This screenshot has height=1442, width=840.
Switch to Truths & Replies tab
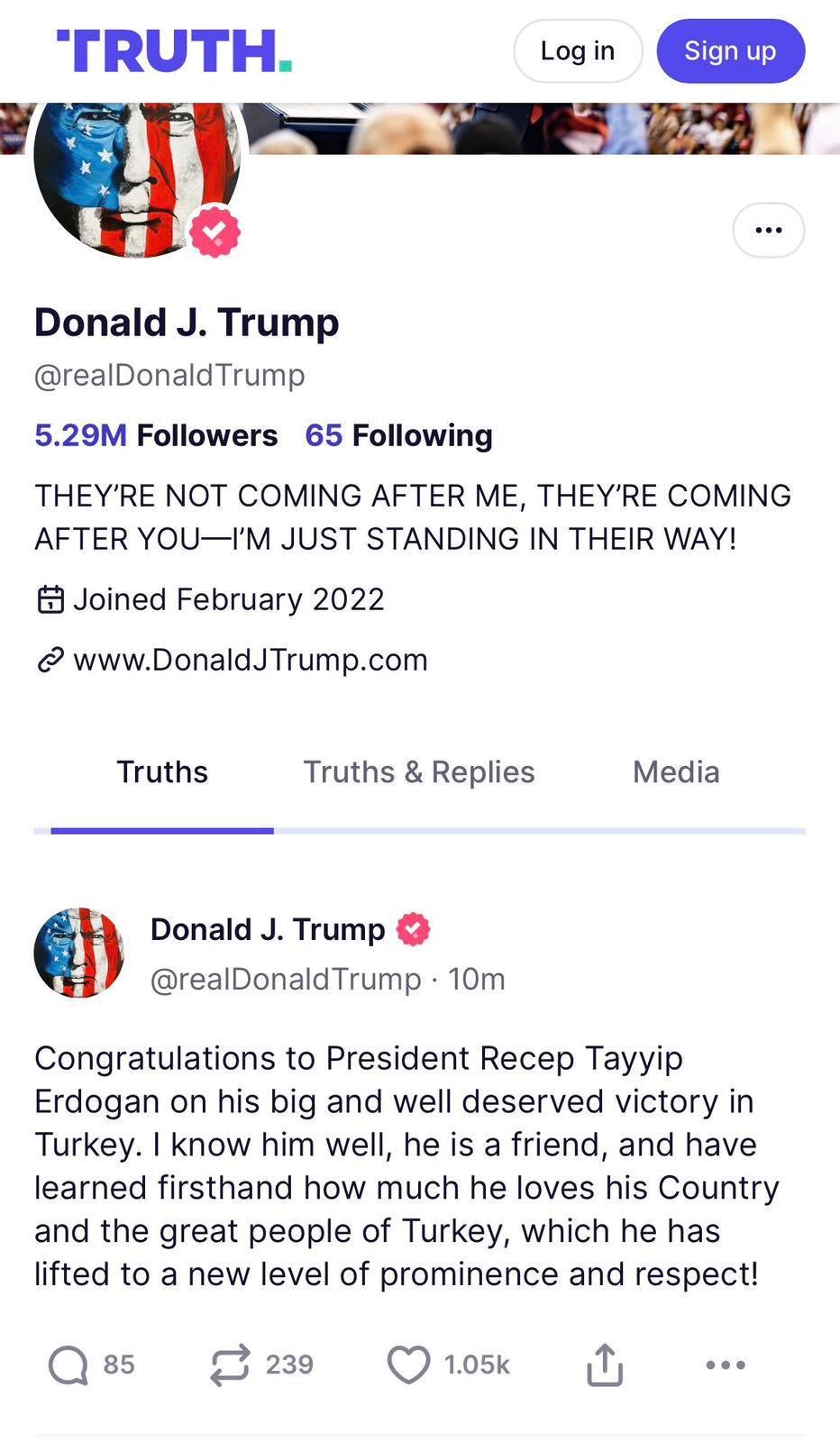click(x=418, y=772)
